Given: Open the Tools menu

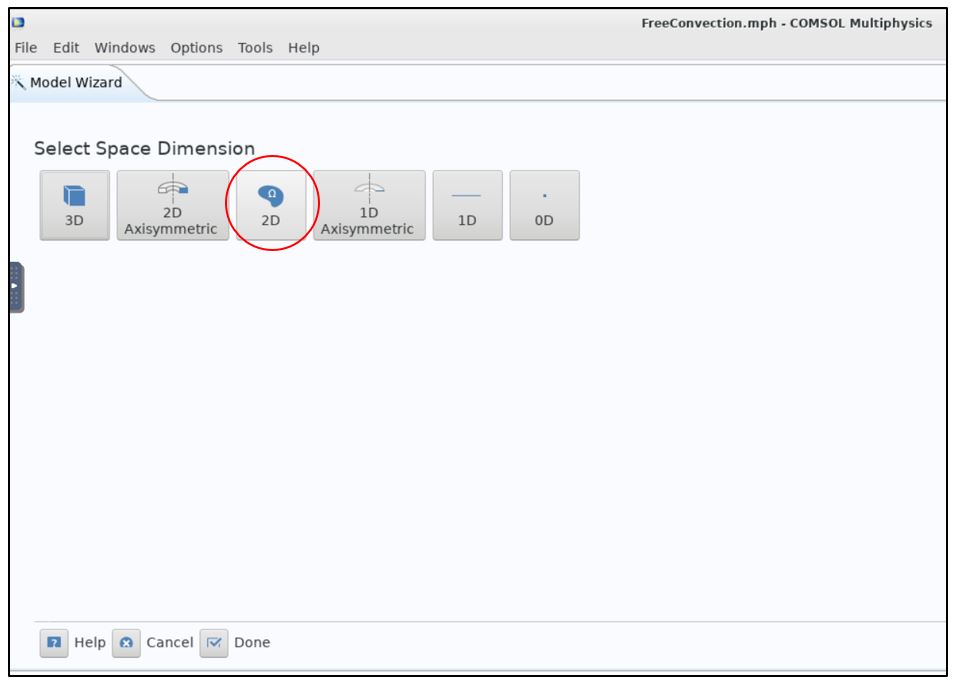Looking at the screenshot, I should [255, 47].
